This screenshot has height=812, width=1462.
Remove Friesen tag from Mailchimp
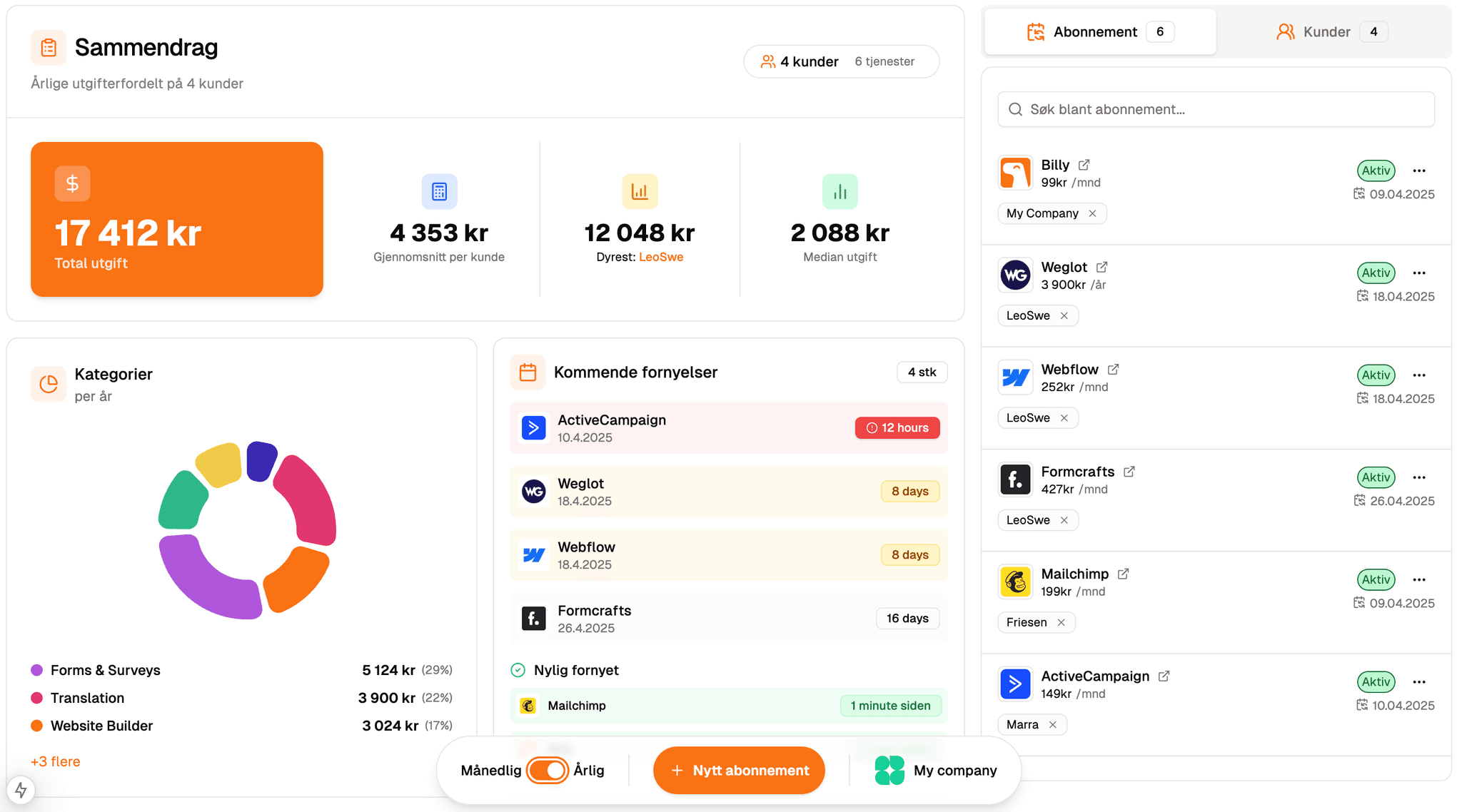tap(1062, 622)
